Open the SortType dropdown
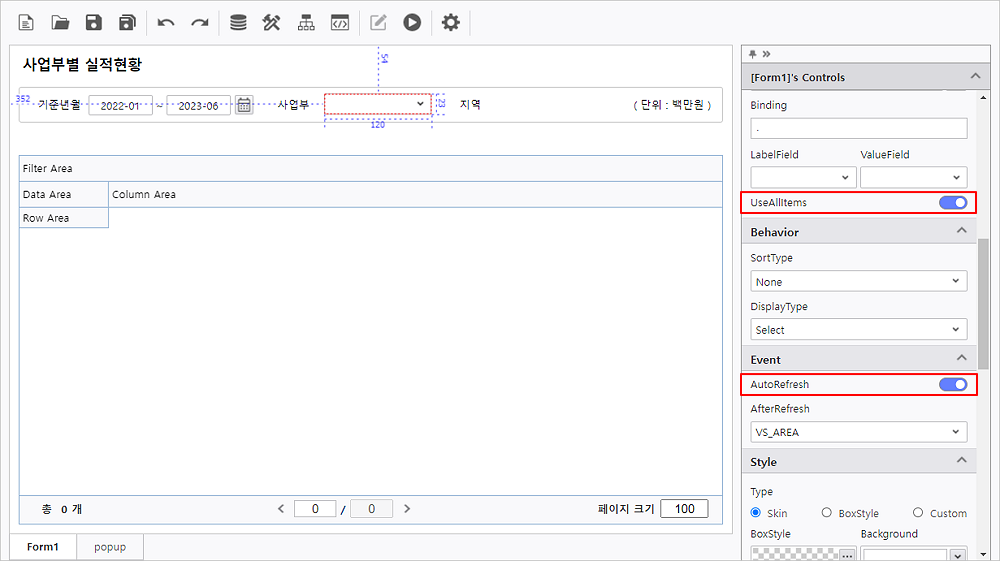The height and width of the screenshot is (561, 1000). 858,282
